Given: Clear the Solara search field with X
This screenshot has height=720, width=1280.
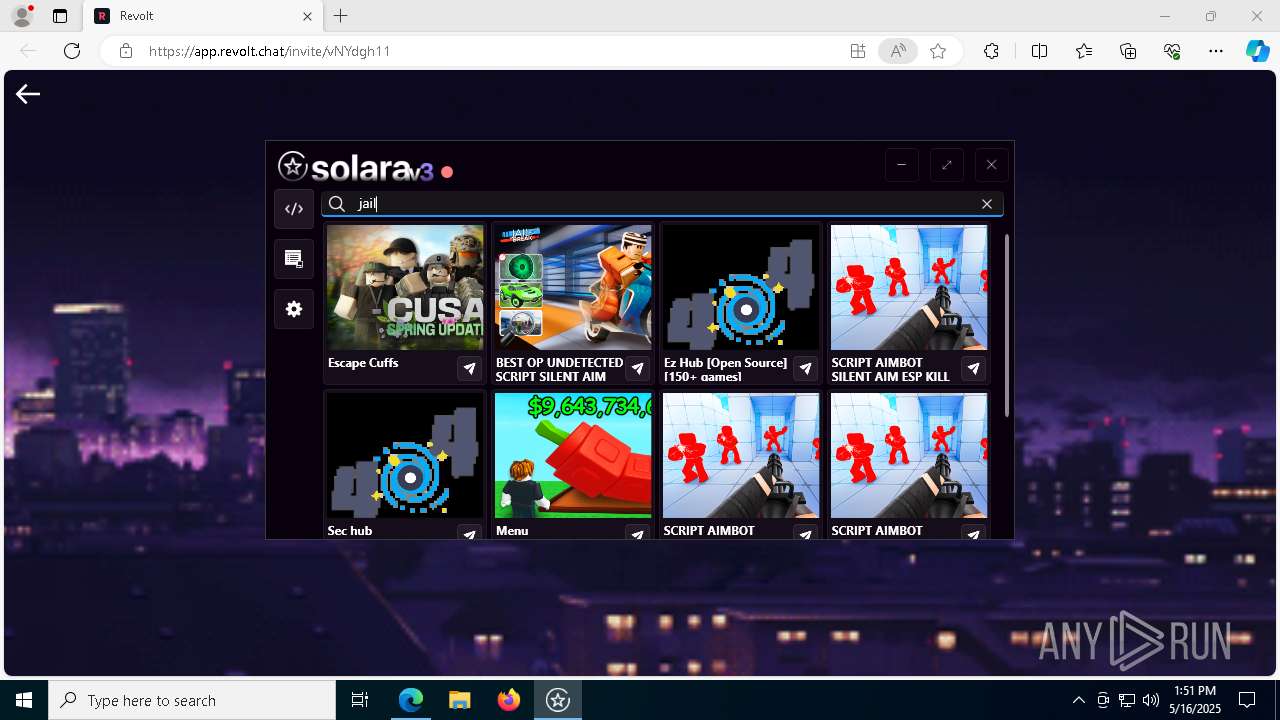Looking at the screenshot, I should [x=987, y=204].
